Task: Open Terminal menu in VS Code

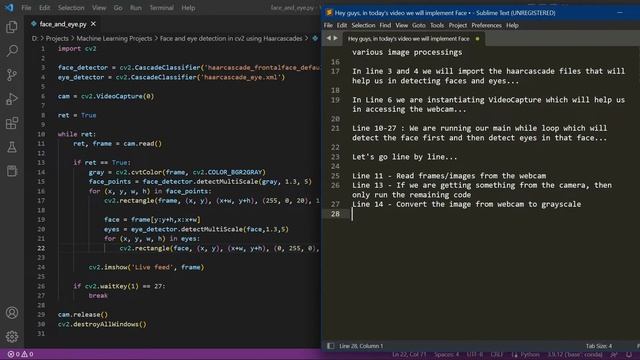Action: point(161,8)
